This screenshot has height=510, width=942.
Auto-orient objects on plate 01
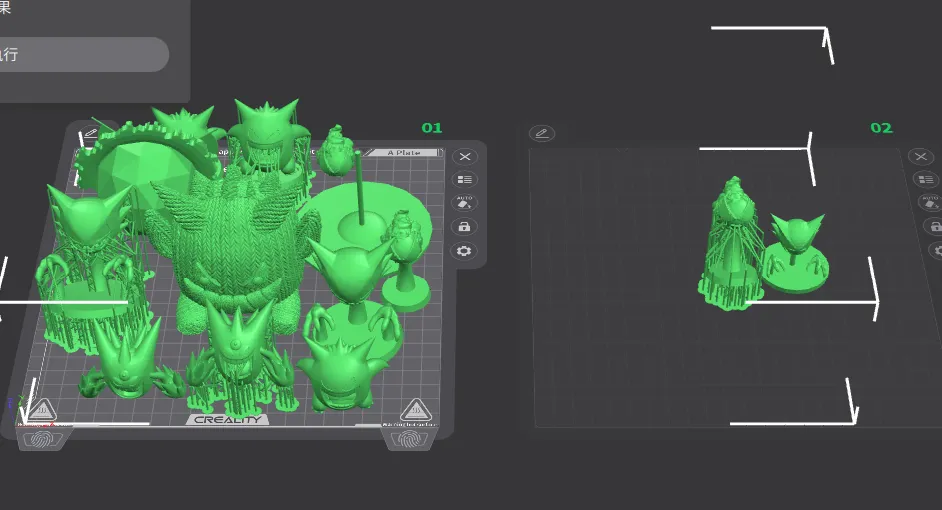[x=464, y=202]
